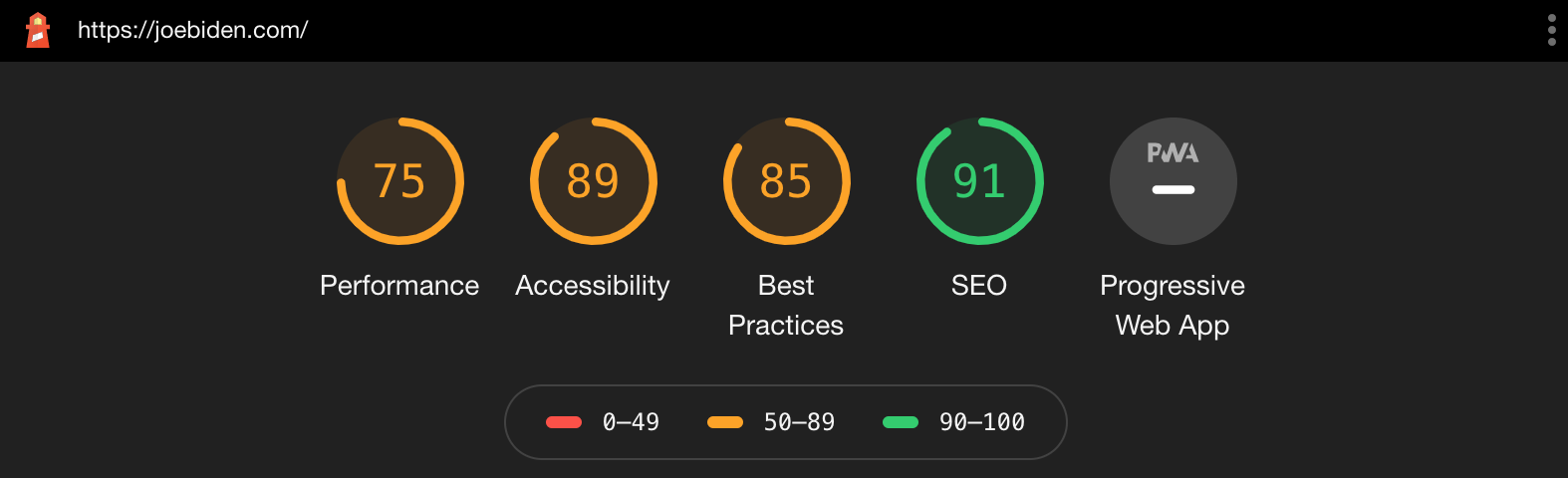This screenshot has height=478, width=1568.
Task: Jump to the Accessibility label
Action: click(593, 286)
